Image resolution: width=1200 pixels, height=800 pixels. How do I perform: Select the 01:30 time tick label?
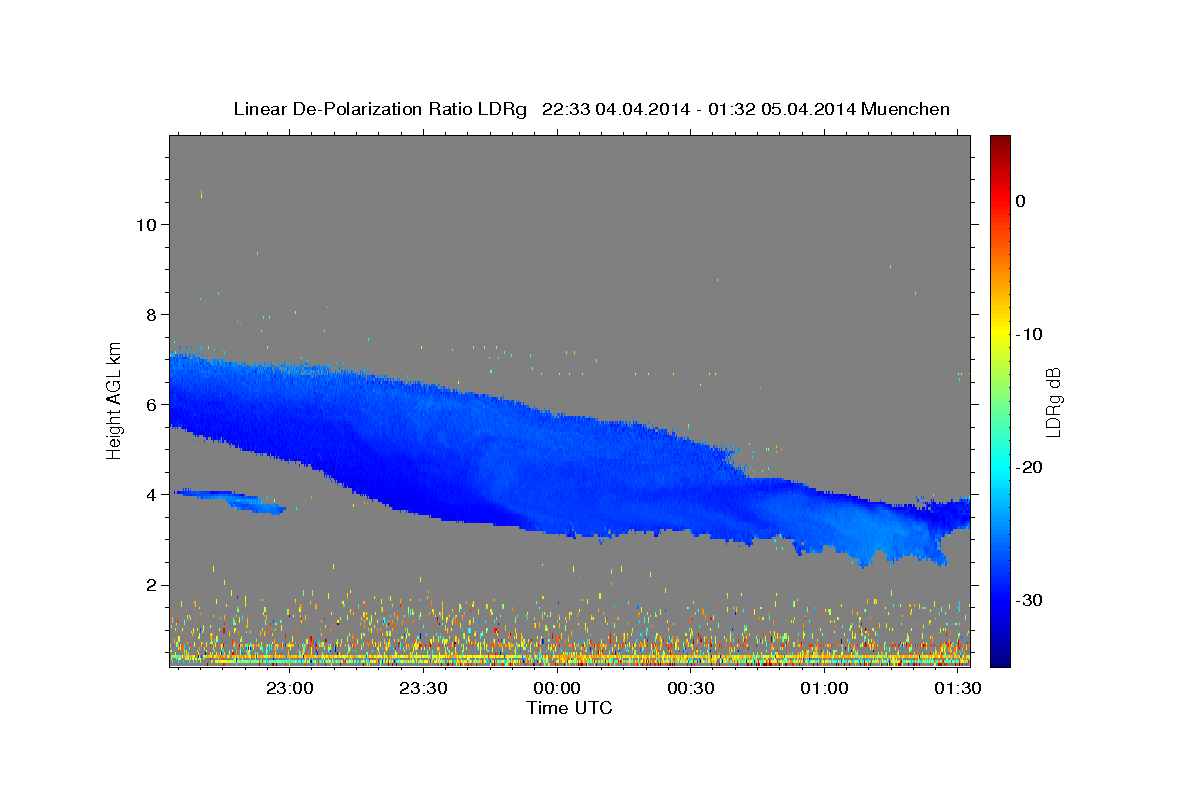pyautogui.click(x=957, y=689)
